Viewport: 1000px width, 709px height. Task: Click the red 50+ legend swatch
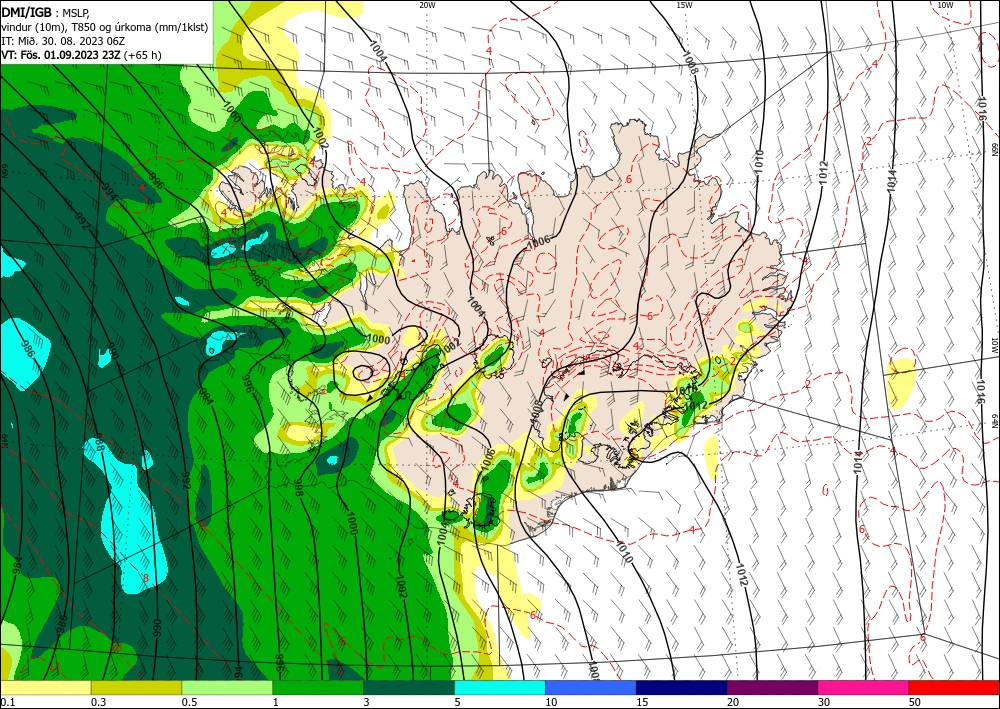pyautogui.click(x=954, y=687)
